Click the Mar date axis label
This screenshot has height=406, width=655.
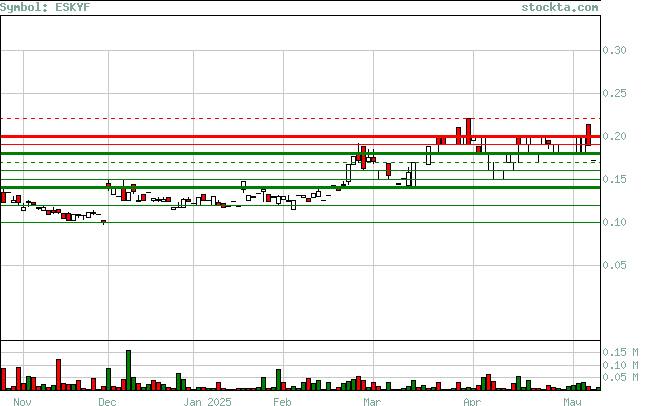tap(372, 401)
